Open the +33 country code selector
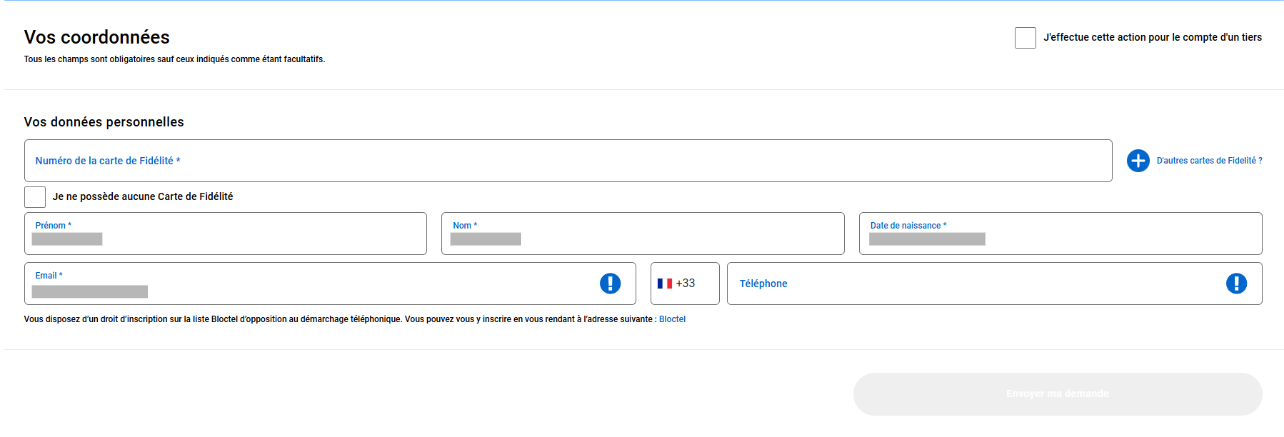 (685, 283)
